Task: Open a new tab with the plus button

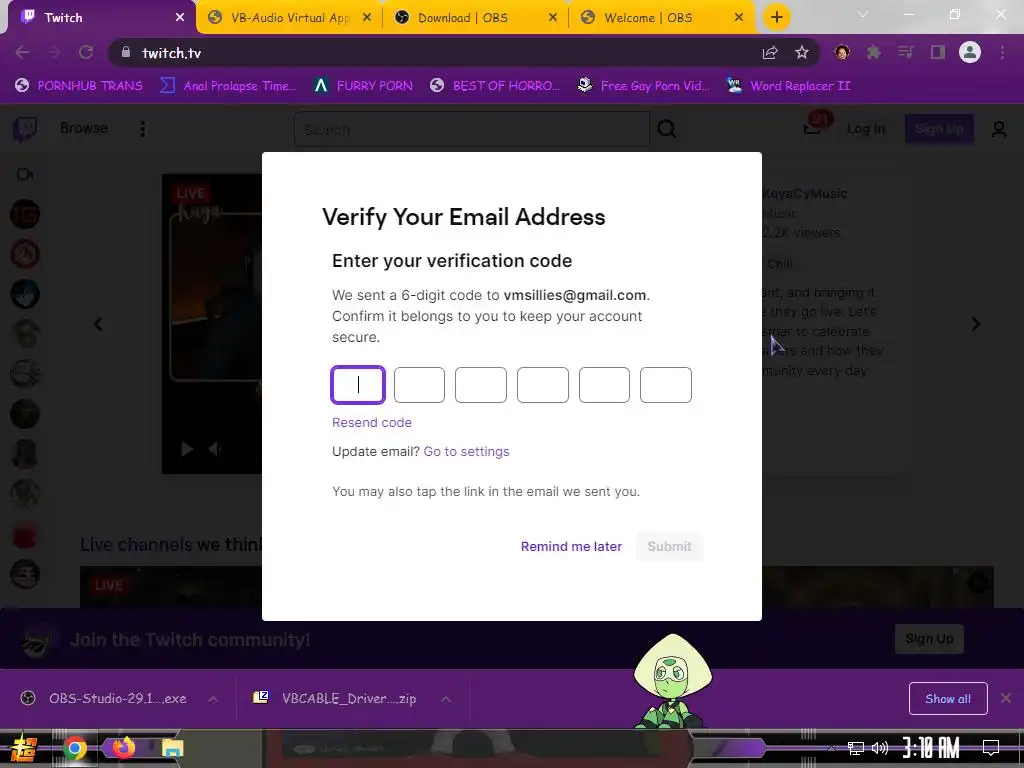Action: pos(776,18)
